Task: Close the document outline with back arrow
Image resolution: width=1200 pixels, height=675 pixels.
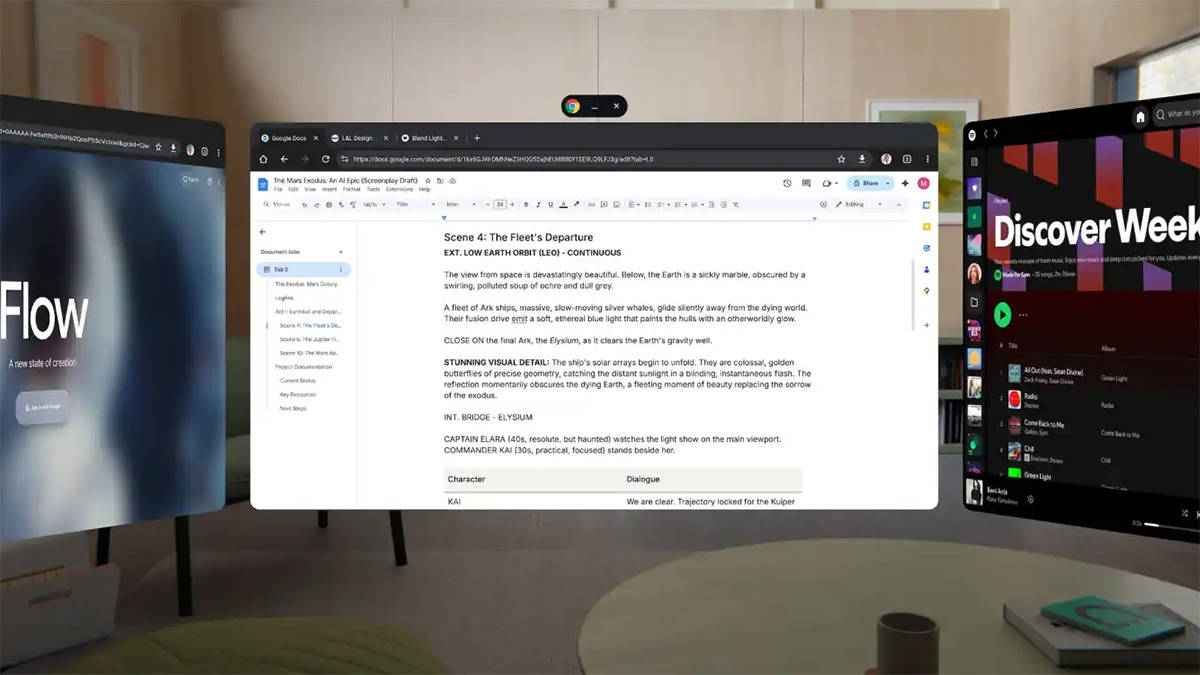Action: (x=263, y=232)
